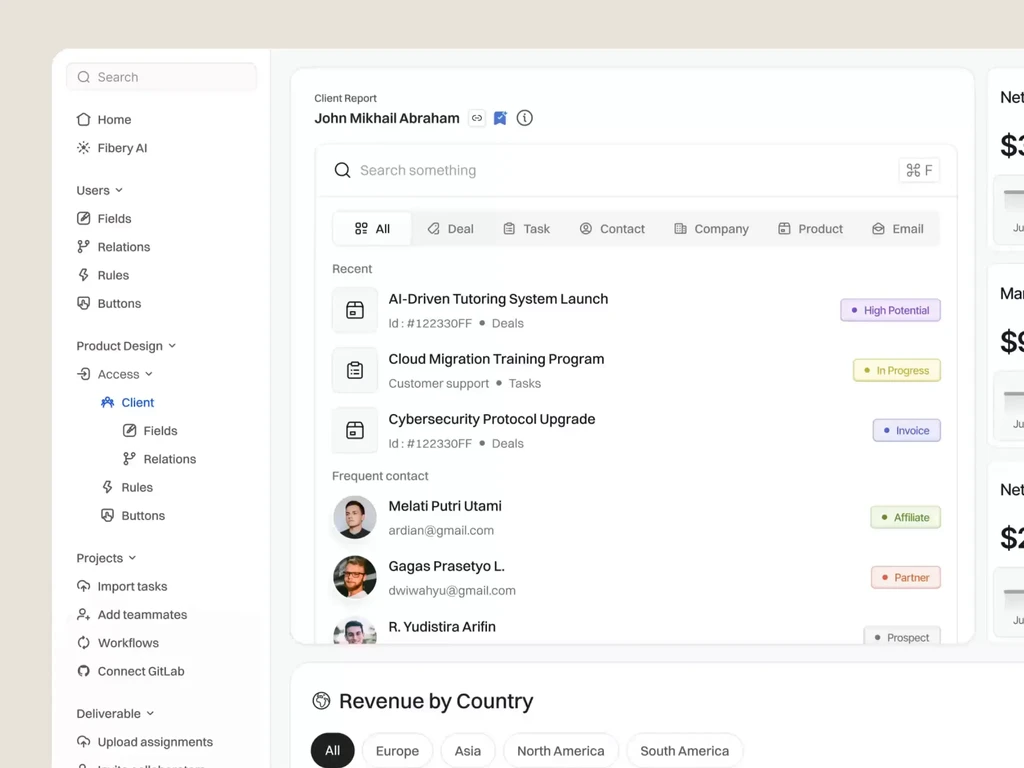Switch to the Deal tab
This screenshot has height=768, width=1024.
coord(451,229)
